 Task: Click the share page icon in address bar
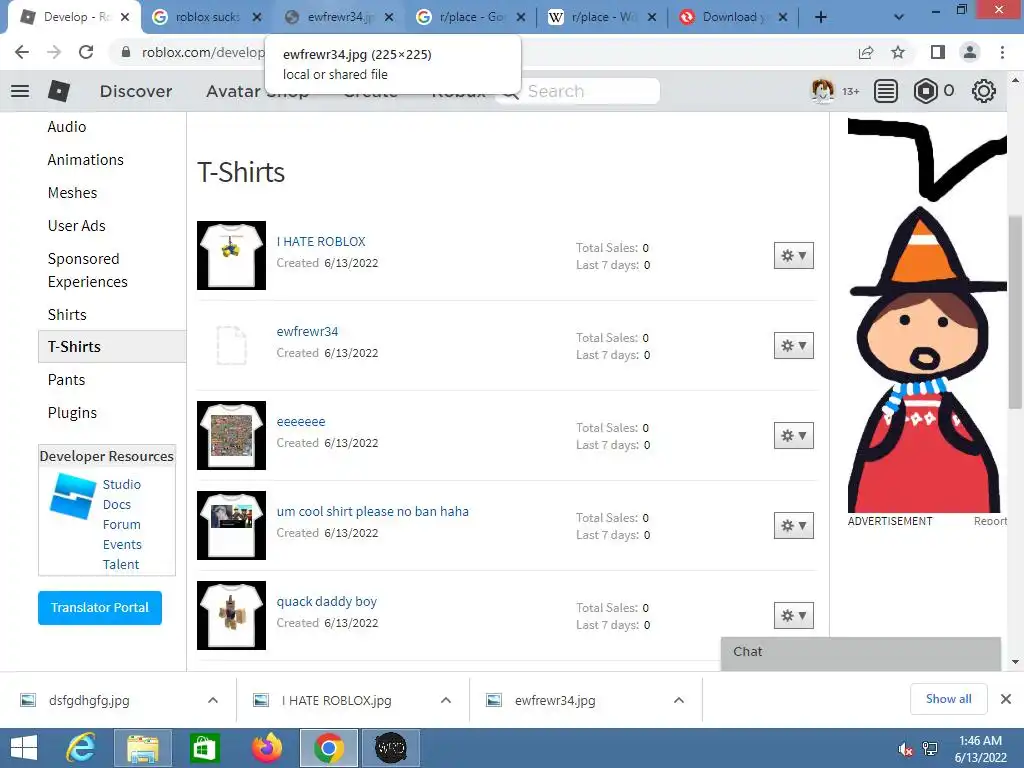click(x=866, y=52)
